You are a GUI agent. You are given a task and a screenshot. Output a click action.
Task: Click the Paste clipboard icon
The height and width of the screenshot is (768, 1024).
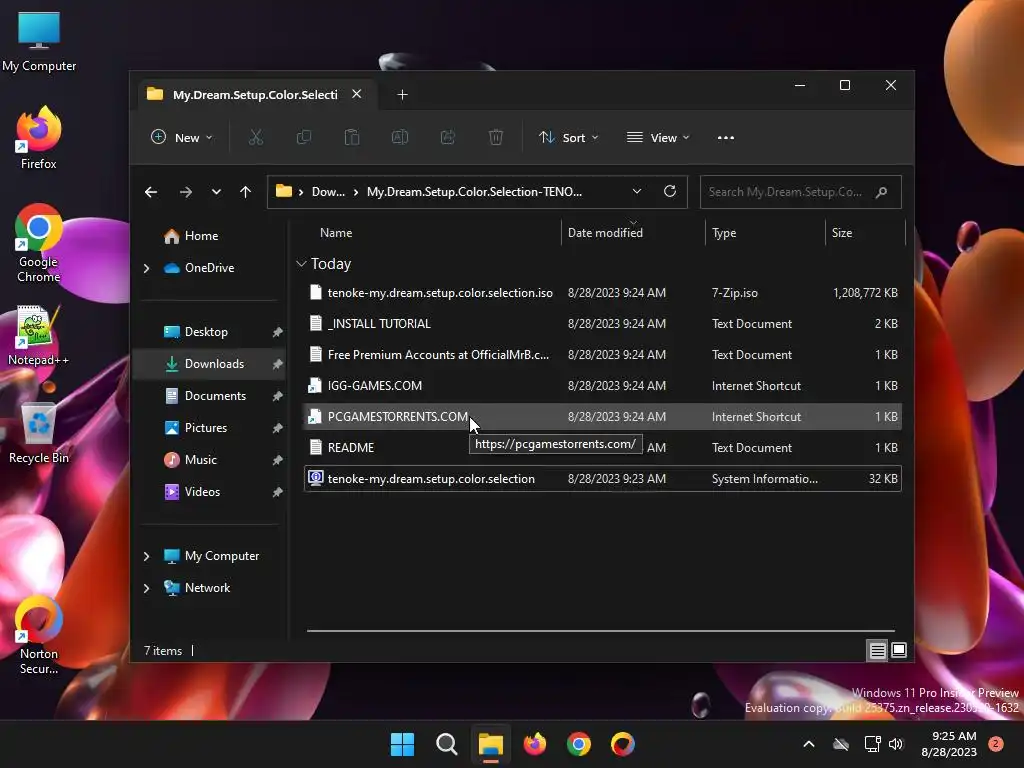pos(352,137)
